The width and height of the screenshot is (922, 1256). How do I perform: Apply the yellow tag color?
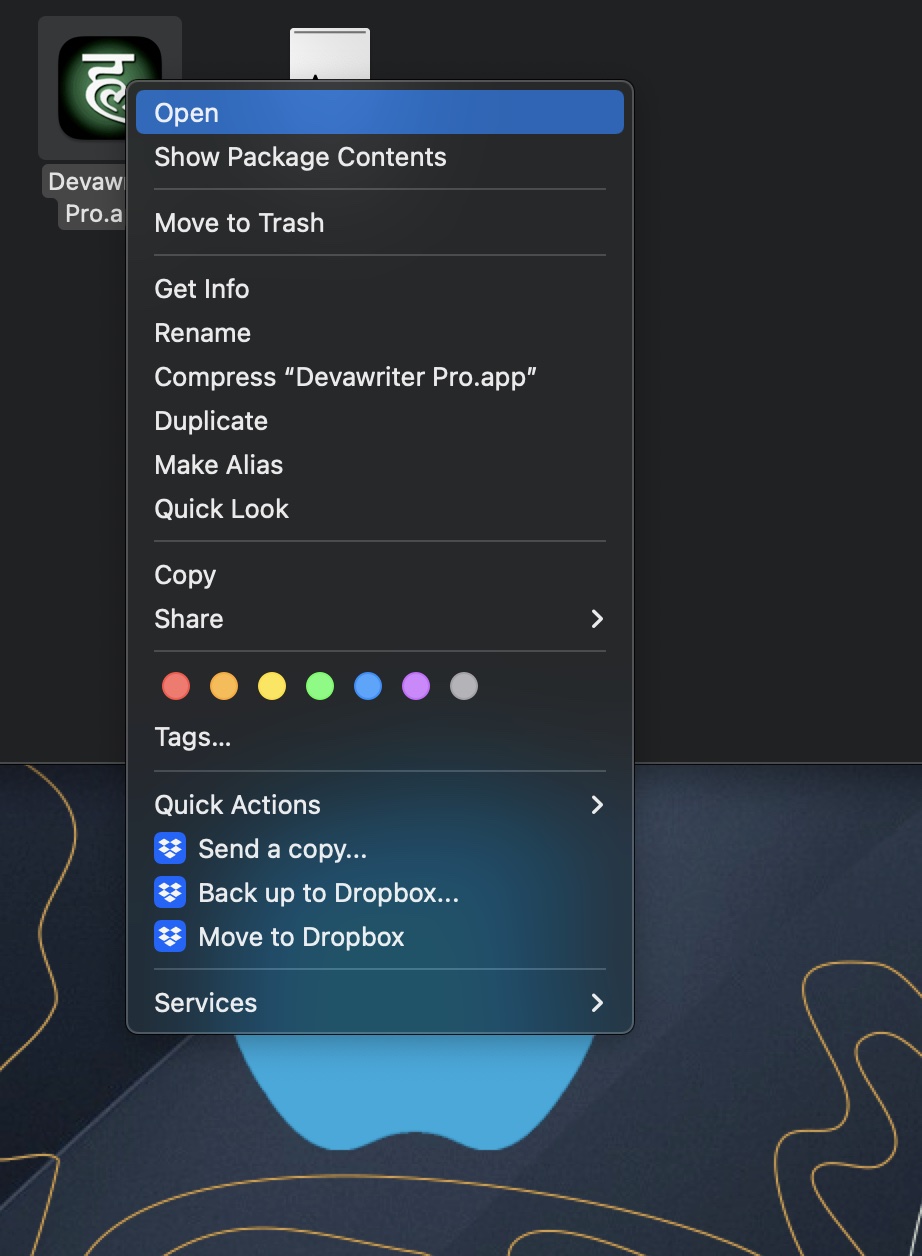272,686
